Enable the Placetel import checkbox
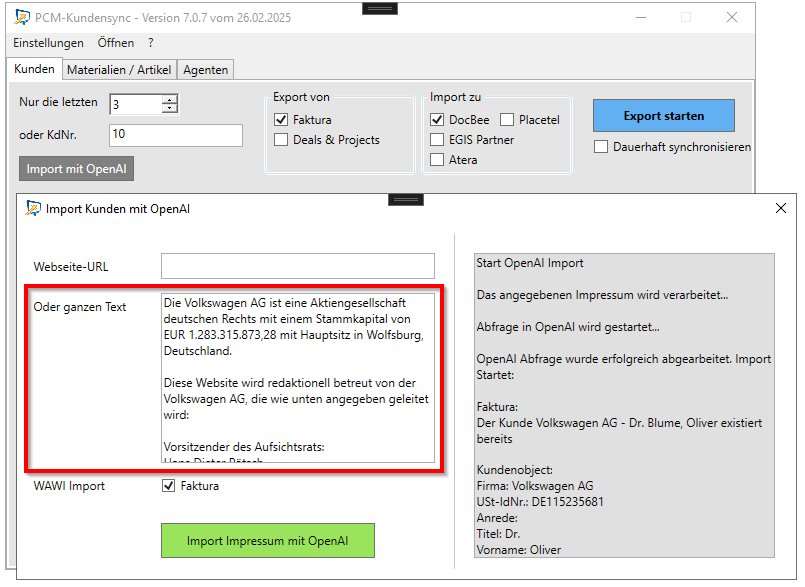Image resolution: width=805 pixels, height=587 pixels. (507, 120)
